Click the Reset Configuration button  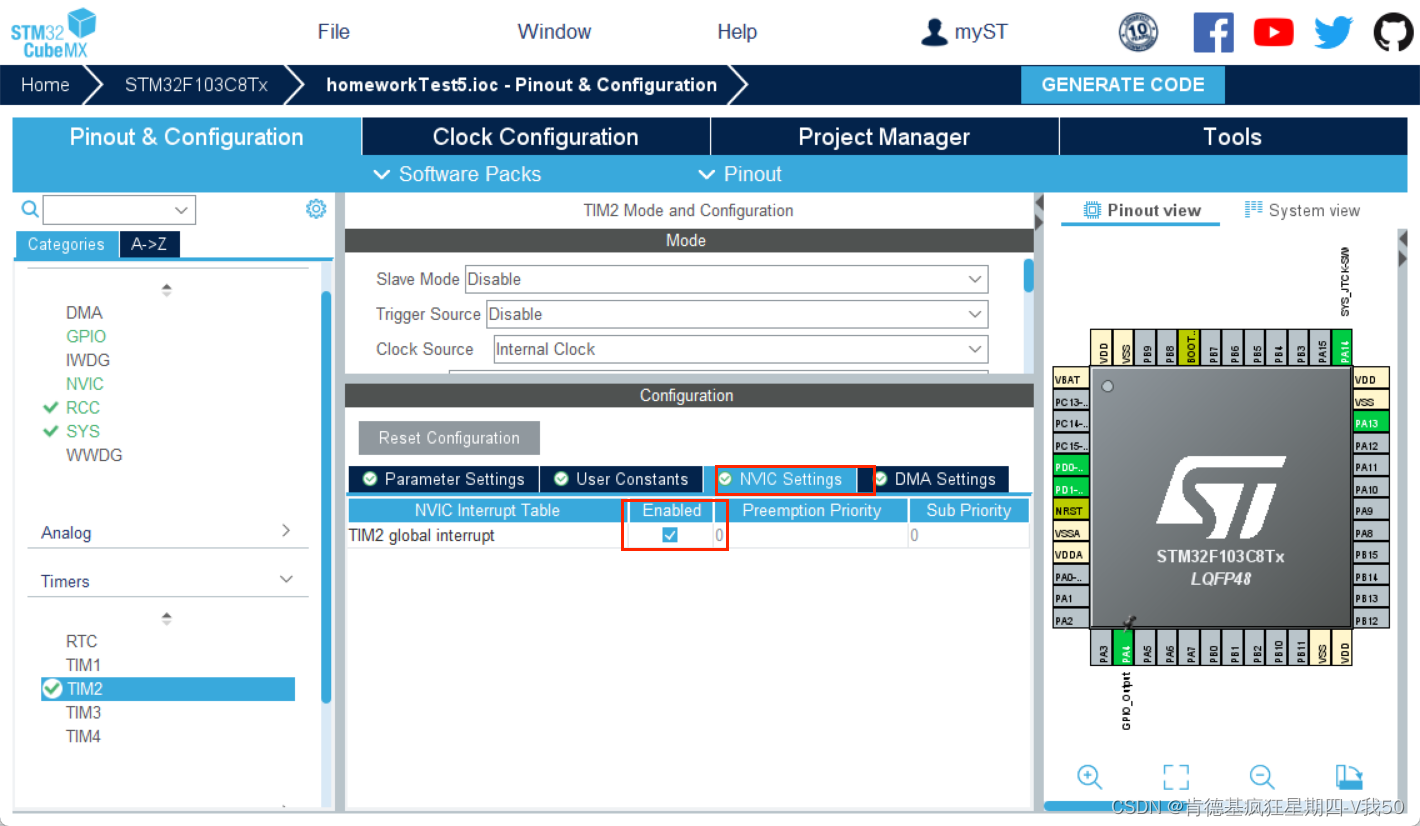pos(449,438)
